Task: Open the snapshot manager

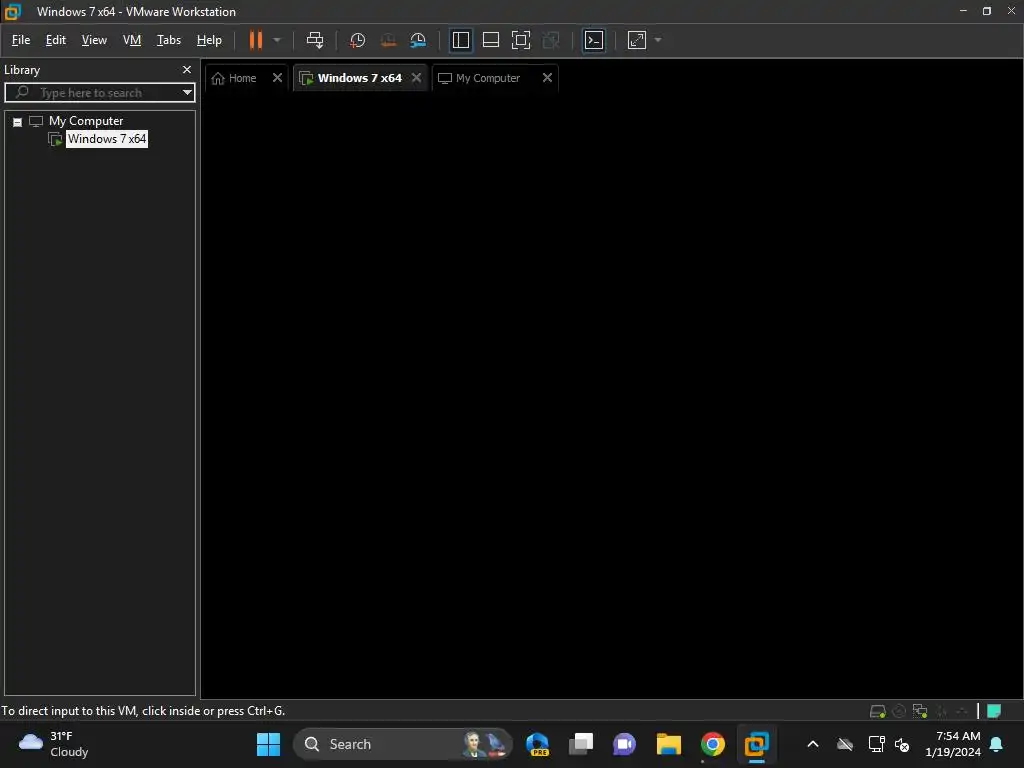Action: click(x=418, y=40)
